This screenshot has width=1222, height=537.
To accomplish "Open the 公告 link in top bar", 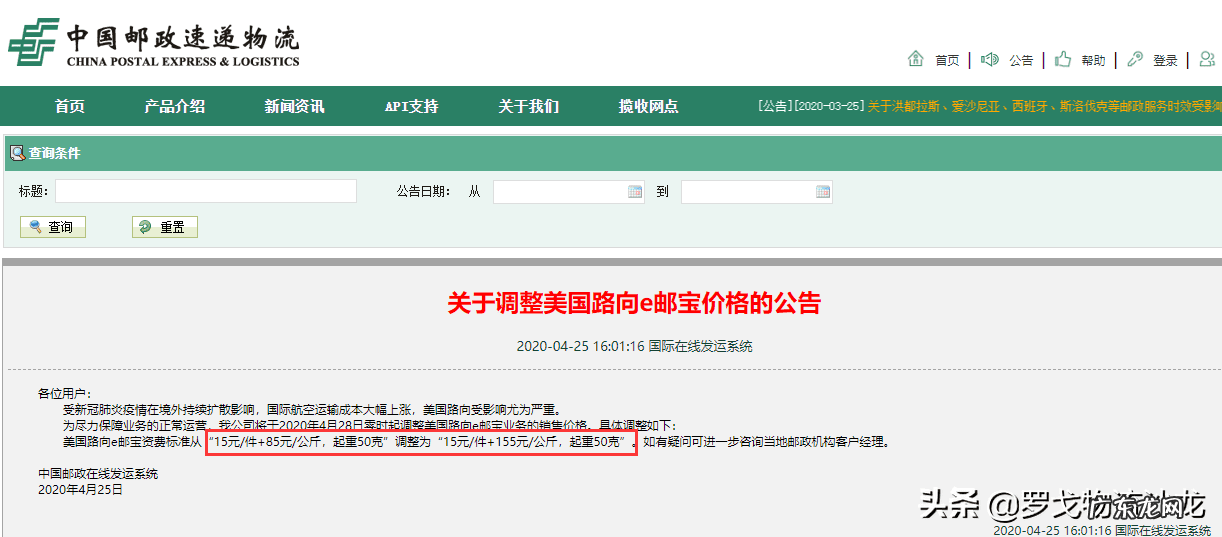I will tap(1021, 61).
